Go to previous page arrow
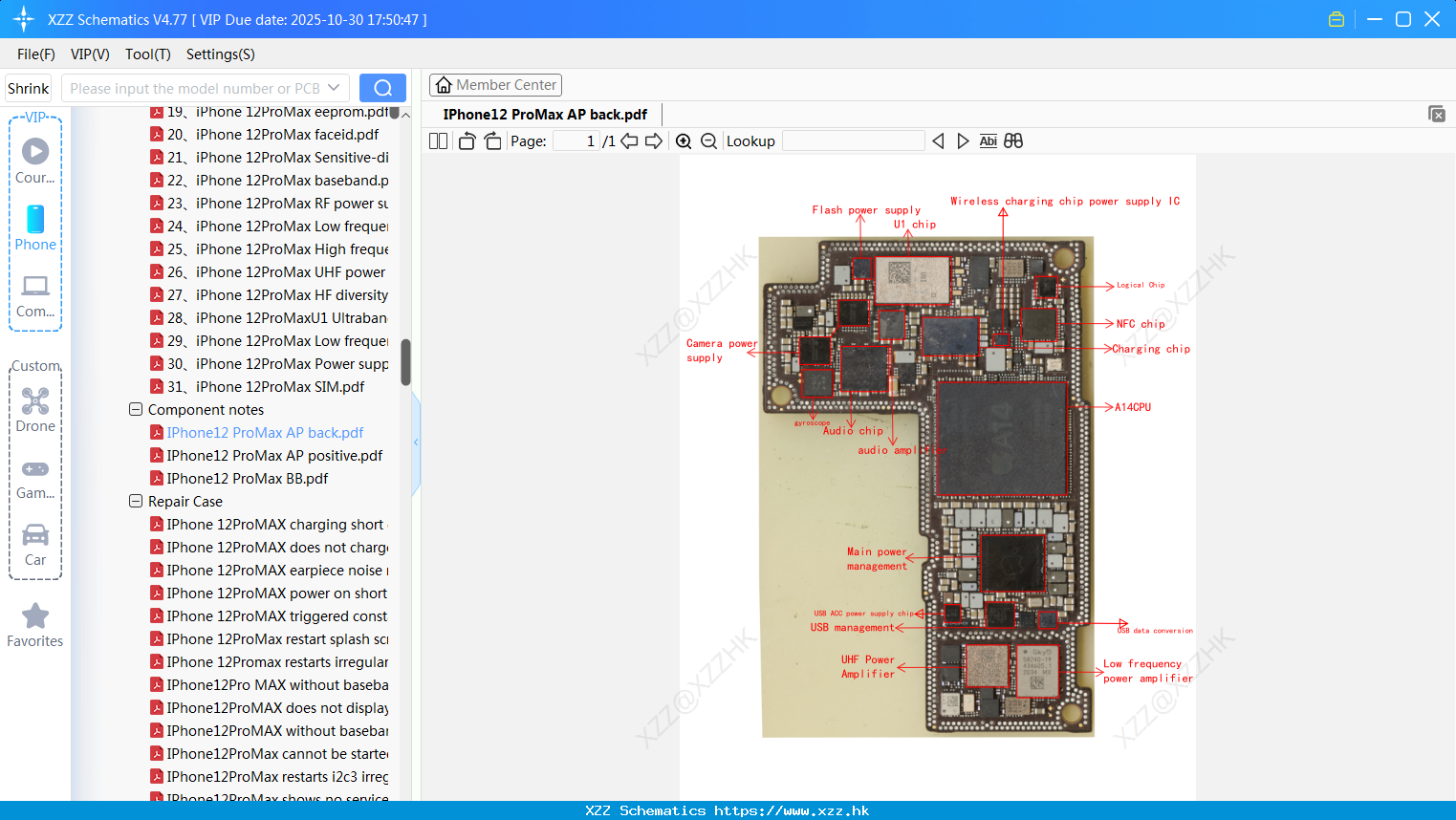 coord(629,141)
